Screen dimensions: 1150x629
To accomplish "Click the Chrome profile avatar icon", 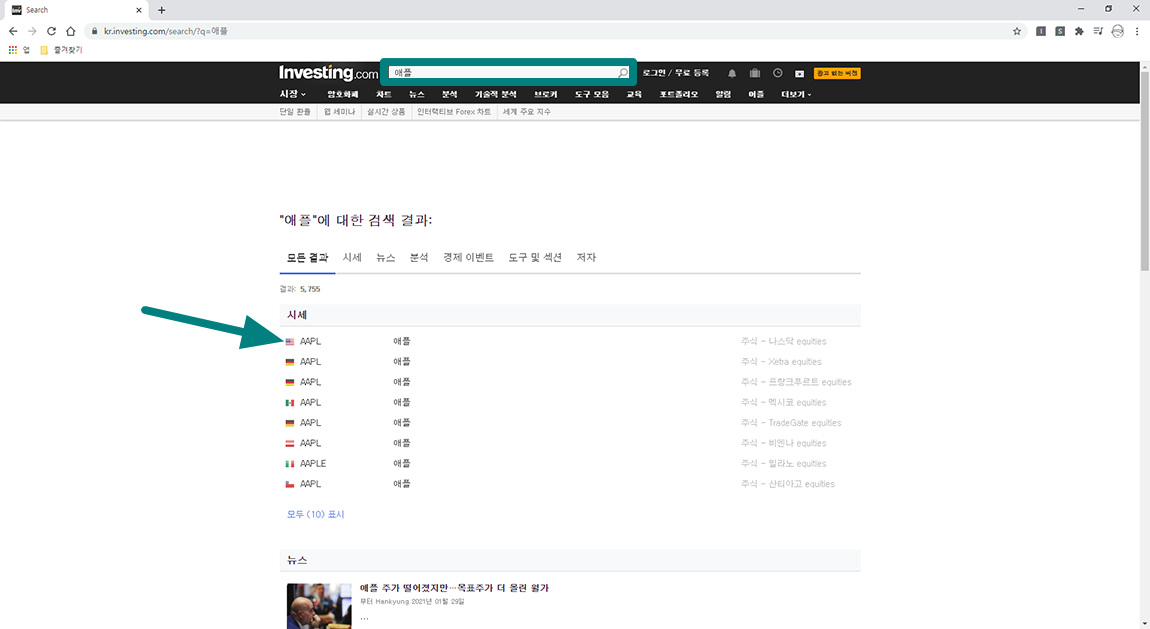I will pyautogui.click(x=1118, y=32).
